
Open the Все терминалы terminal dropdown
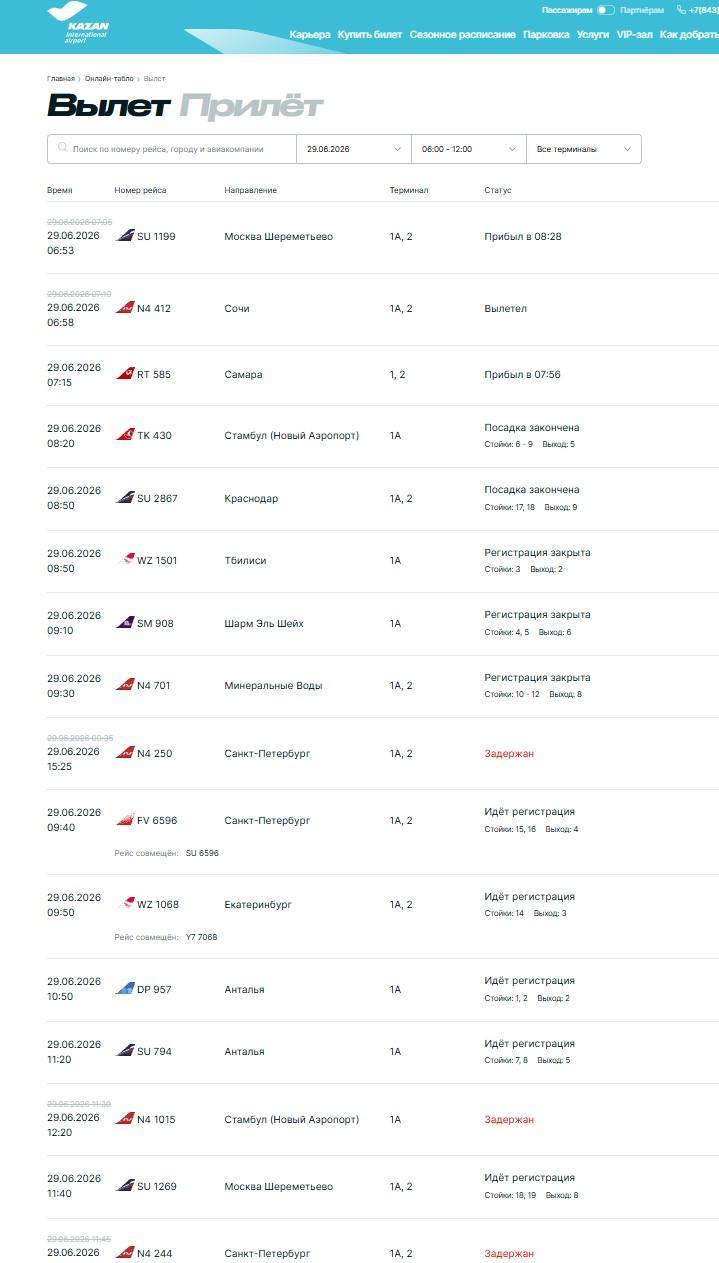pyautogui.click(x=584, y=149)
